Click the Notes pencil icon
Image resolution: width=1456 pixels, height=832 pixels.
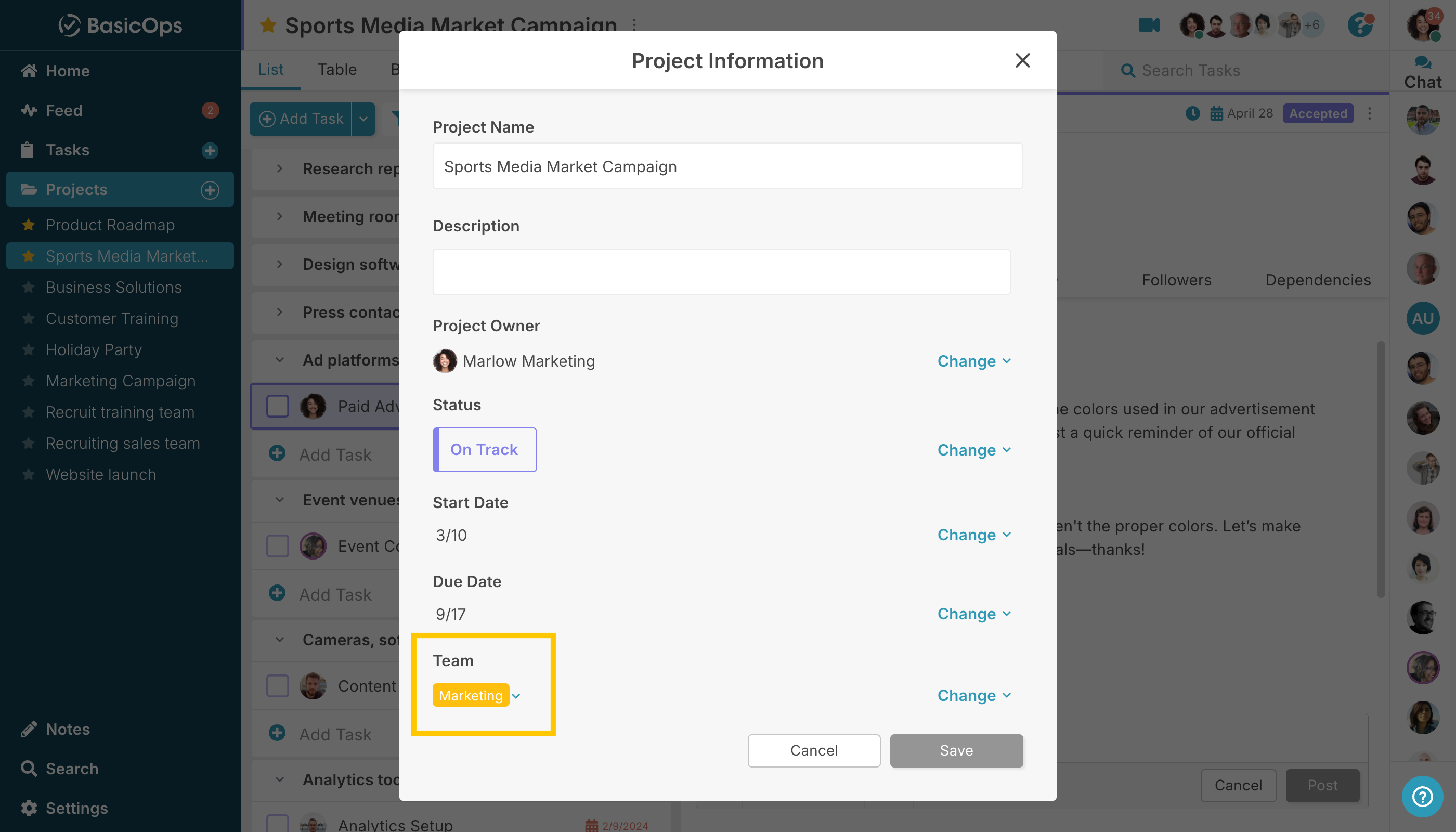(29, 729)
